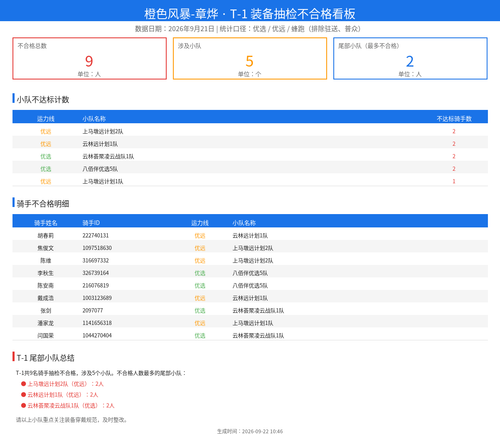Click rider name 焦俊文
500x434 pixels.
(x=46, y=248)
